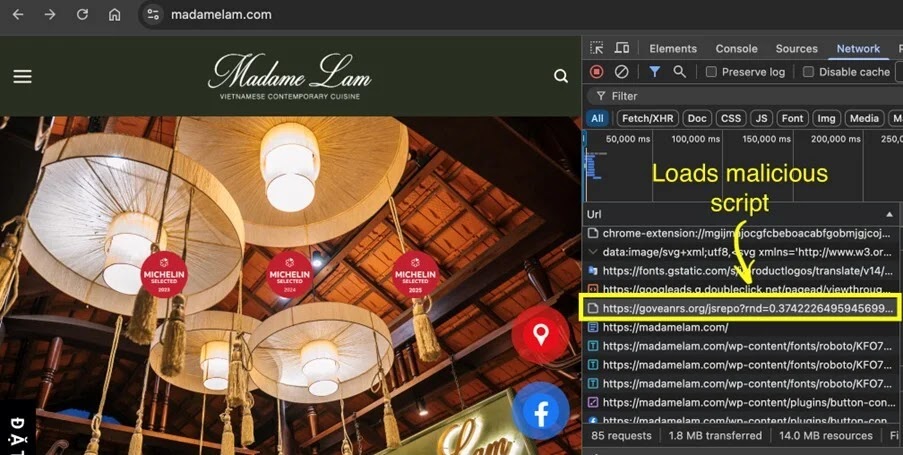Viewport: 903px width, 455px height.
Task: Click the blue Facebook floating button
Action: (x=541, y=411)
